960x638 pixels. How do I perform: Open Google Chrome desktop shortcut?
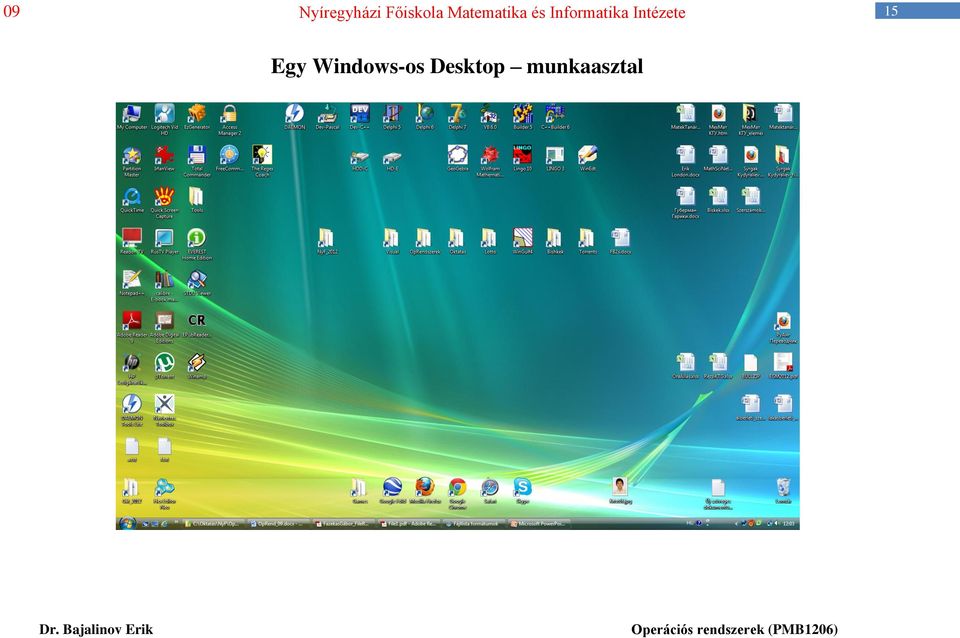[x=457, y=494]
